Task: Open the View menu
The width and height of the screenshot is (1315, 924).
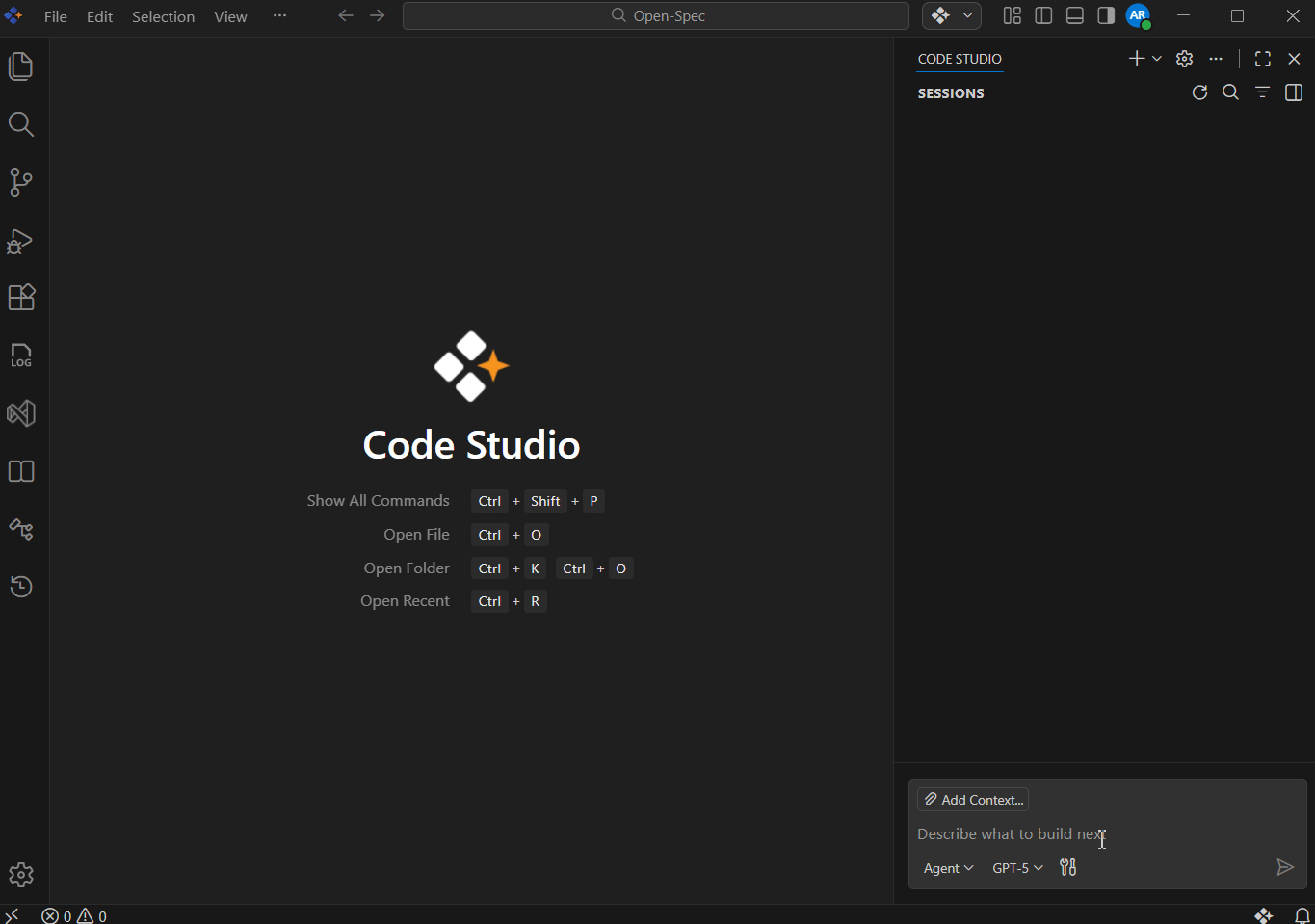Action: tap(230, 16)
